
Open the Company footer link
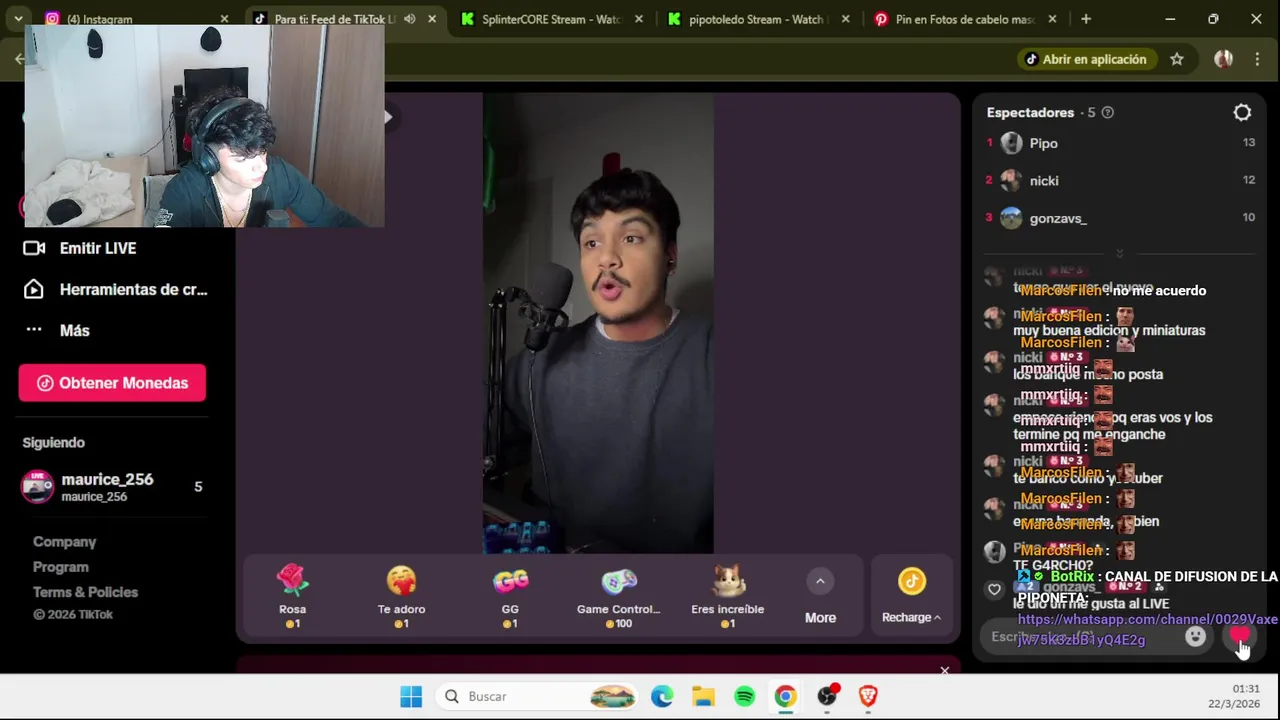click(64, 542)
